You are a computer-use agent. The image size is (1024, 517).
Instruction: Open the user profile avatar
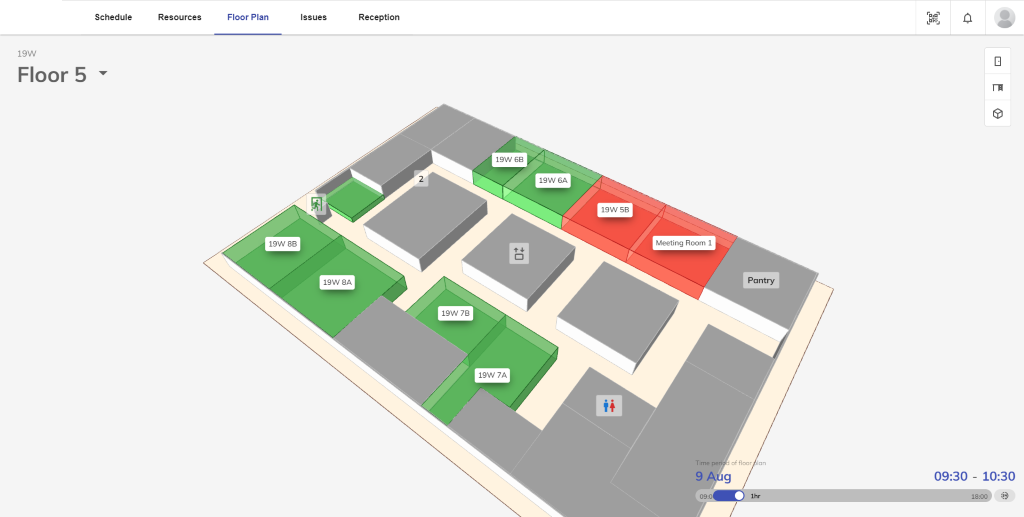pos(1004,18)
